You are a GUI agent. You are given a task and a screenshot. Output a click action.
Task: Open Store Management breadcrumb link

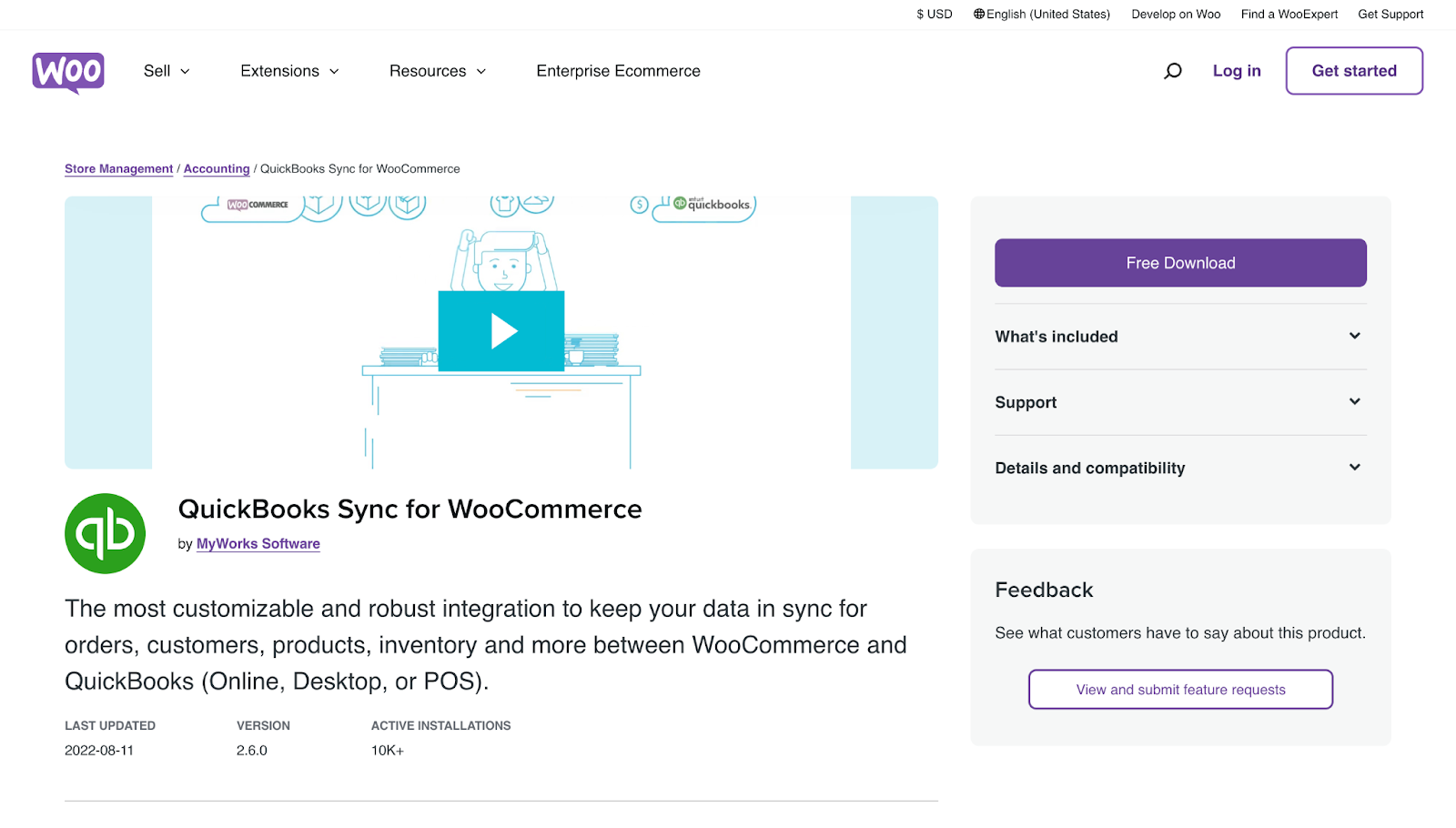click(118, 169)
